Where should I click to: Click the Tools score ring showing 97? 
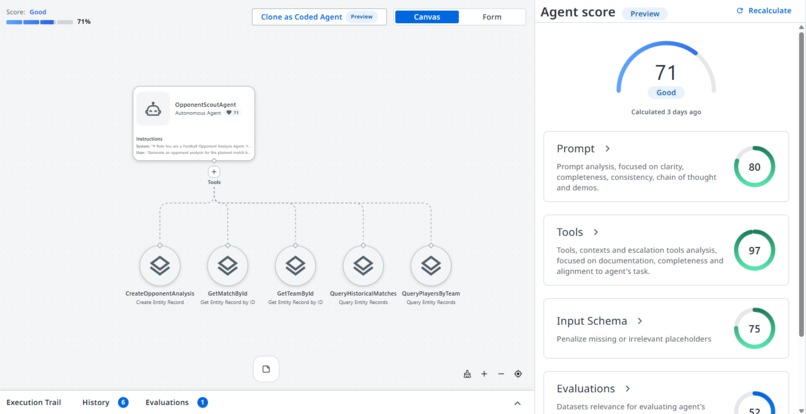click(754, 250)
